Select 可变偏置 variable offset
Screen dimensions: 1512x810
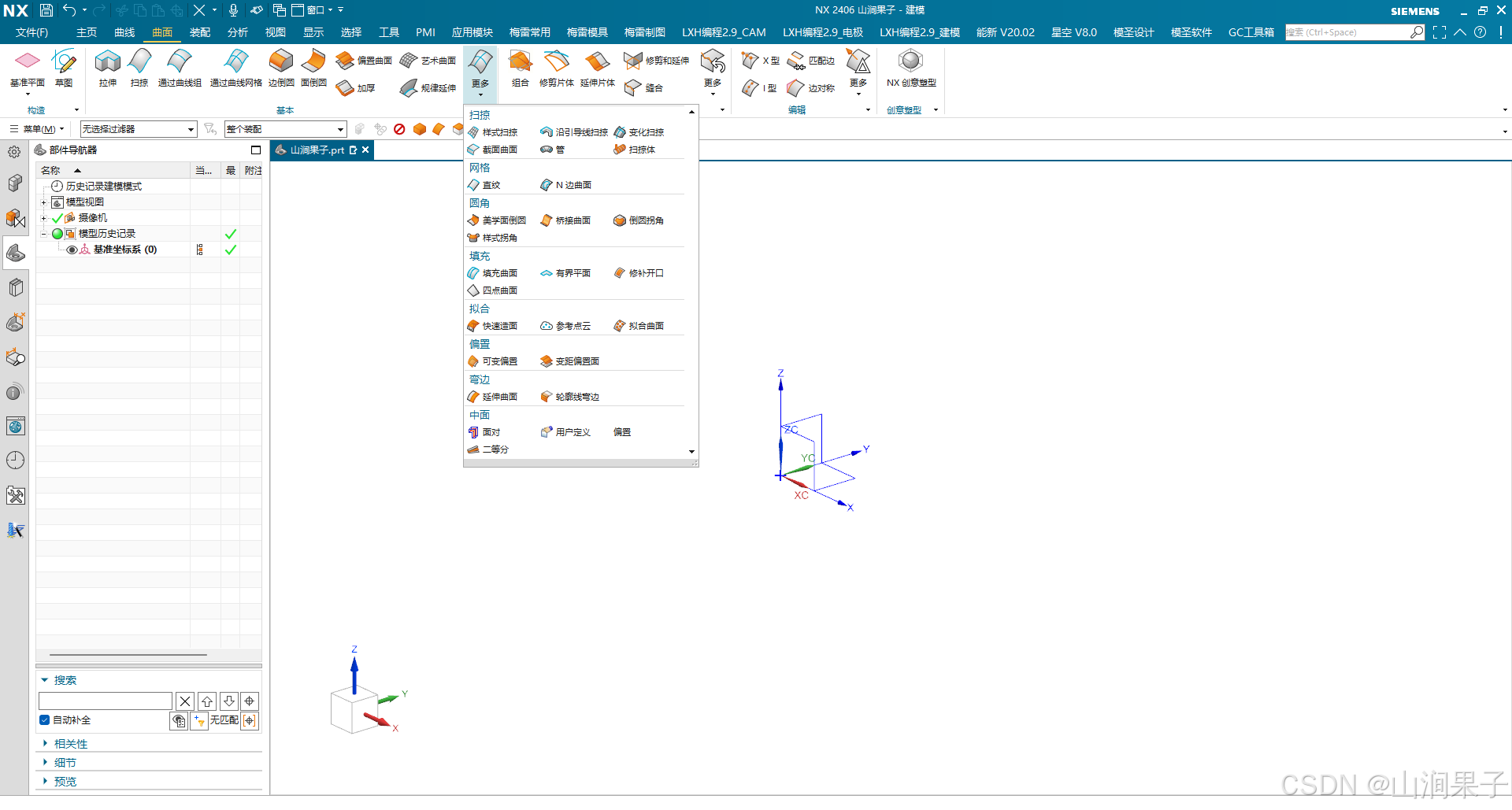[x=493, y=361]
